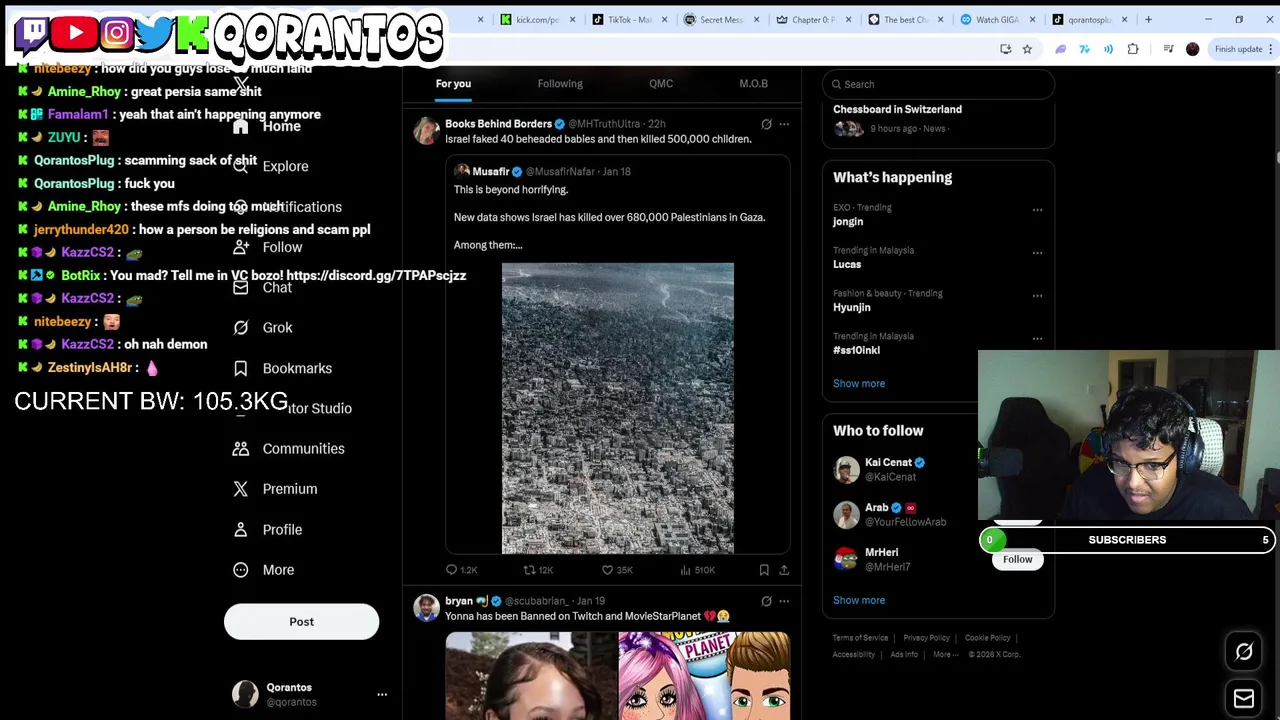The image size is (1280, 720).
Task: Show more trending topics
Action: (859, 384)
